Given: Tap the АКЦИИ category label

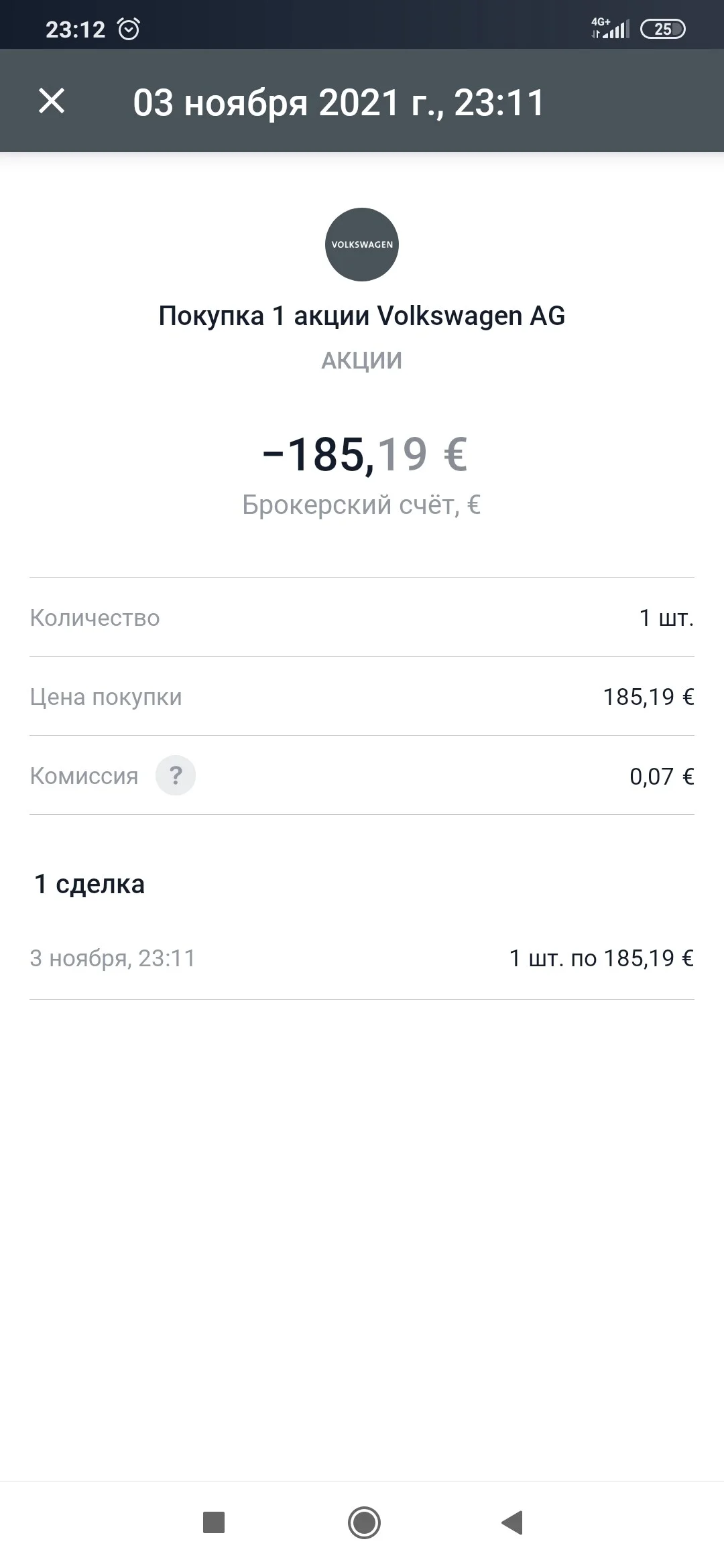Looking at the screenshot, I should 362,361.
